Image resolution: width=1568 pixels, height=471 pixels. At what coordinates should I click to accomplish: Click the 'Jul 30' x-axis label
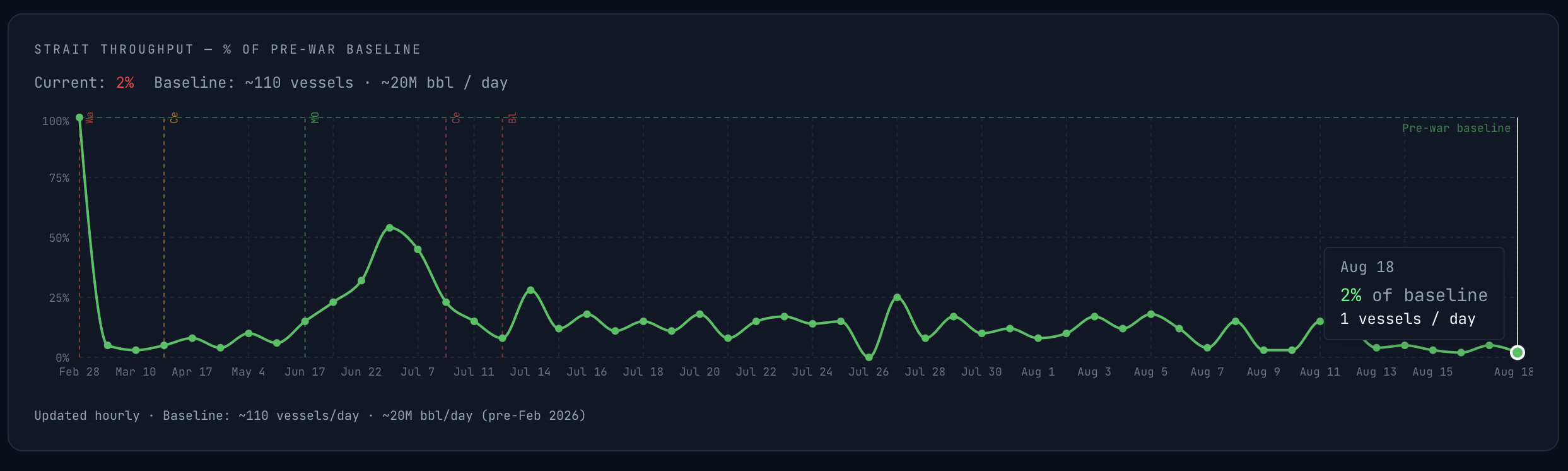[x=981, y=372]
